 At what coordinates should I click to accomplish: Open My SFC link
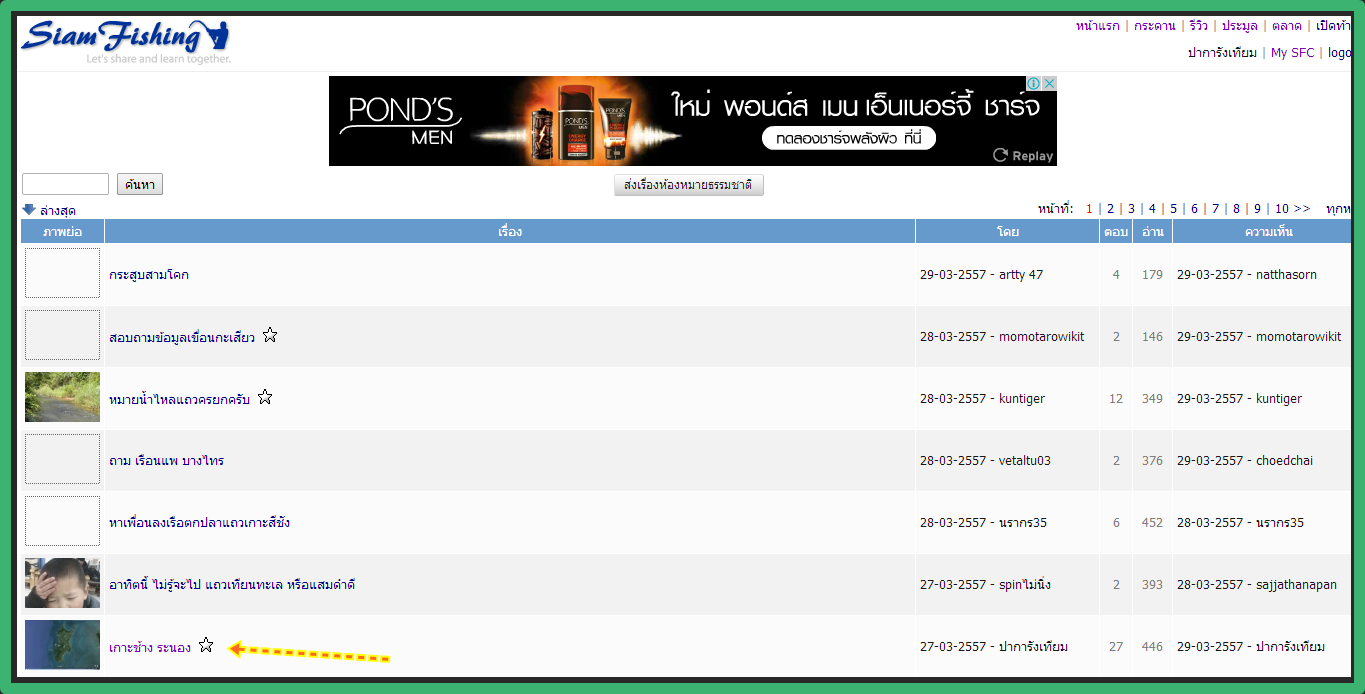(x=1293, y=53)
